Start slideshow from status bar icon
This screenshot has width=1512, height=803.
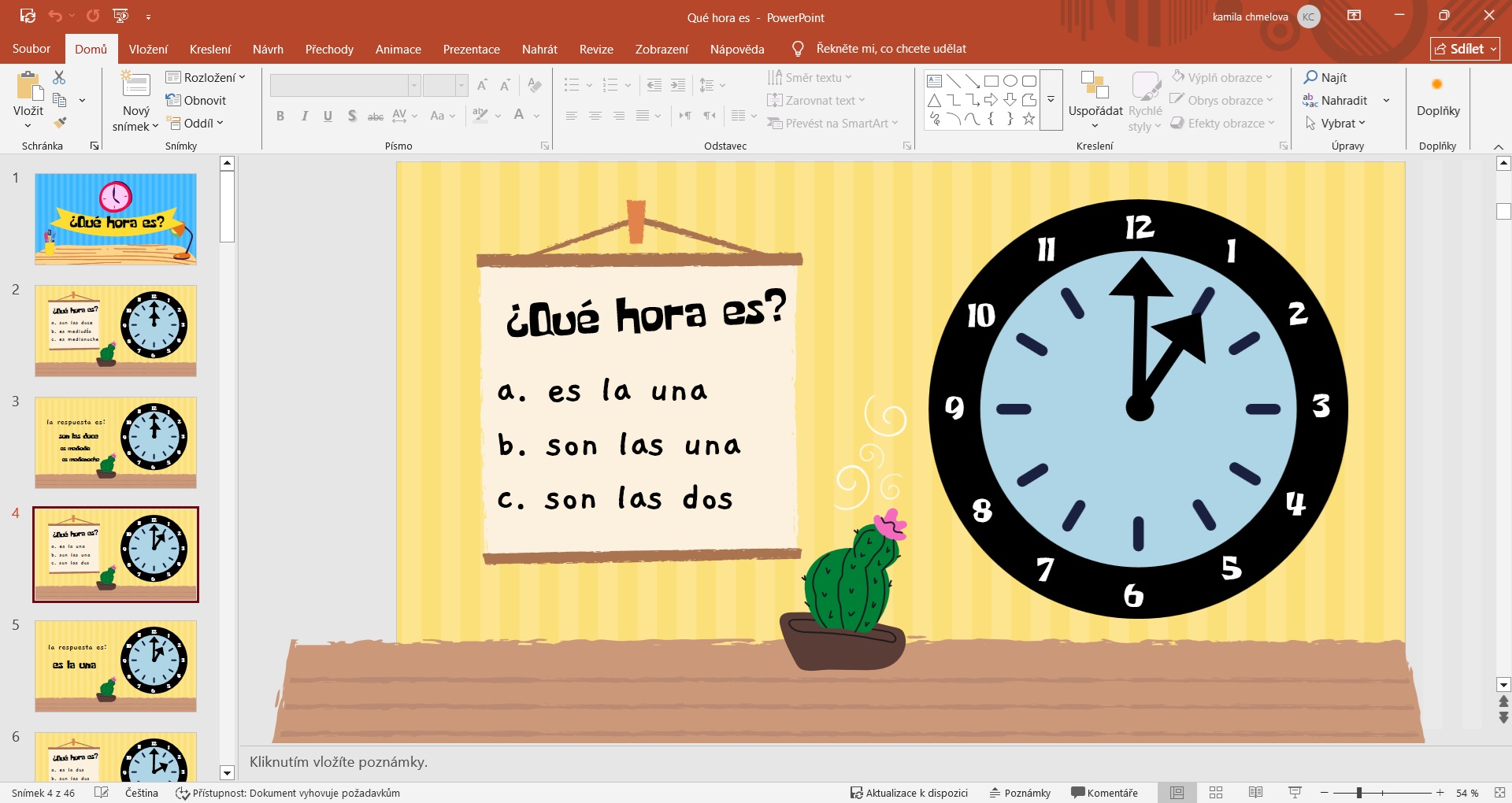(1295, 793)
